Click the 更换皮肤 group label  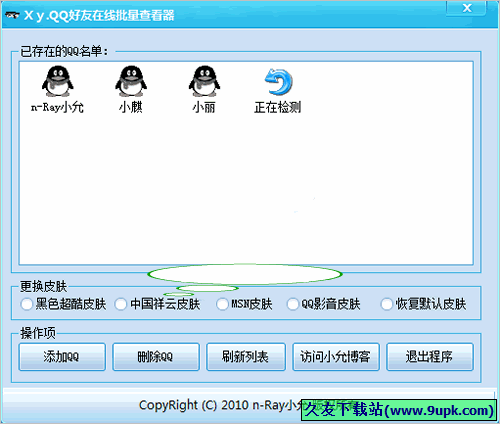click(43, 286)
